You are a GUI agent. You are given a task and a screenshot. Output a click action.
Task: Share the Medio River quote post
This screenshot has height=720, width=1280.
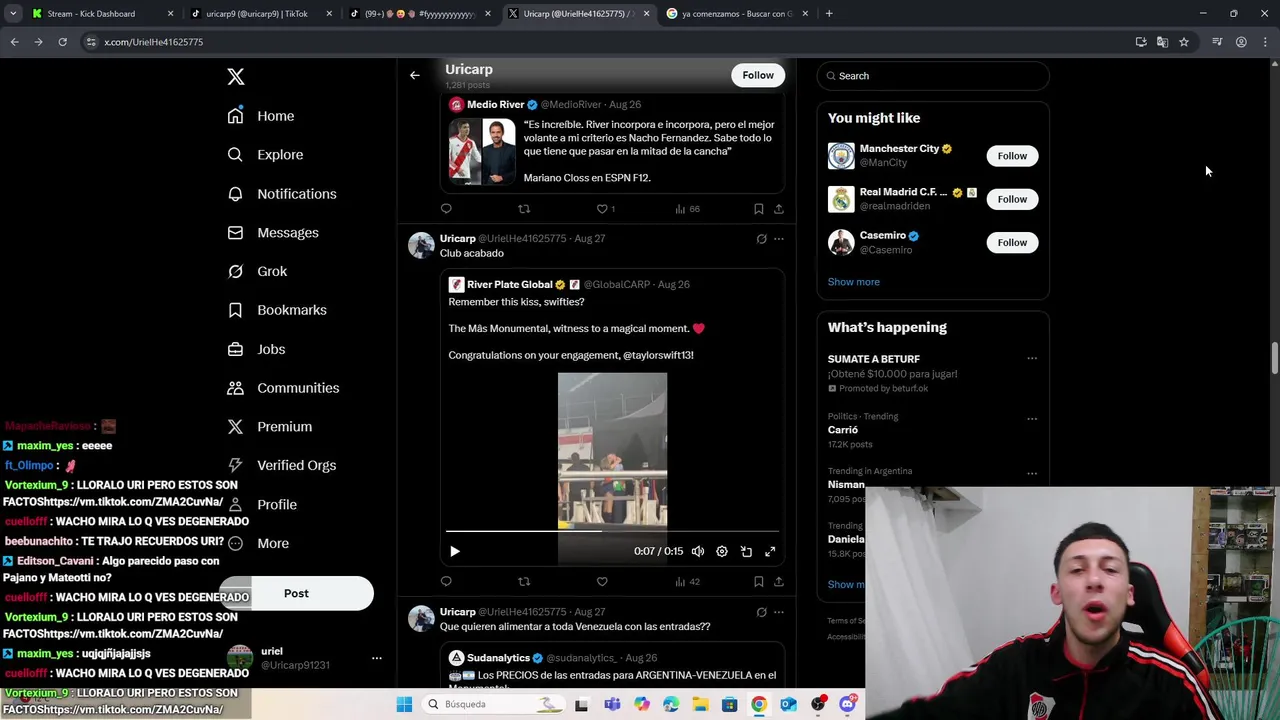pyautogui.click(x=779, y=209)
